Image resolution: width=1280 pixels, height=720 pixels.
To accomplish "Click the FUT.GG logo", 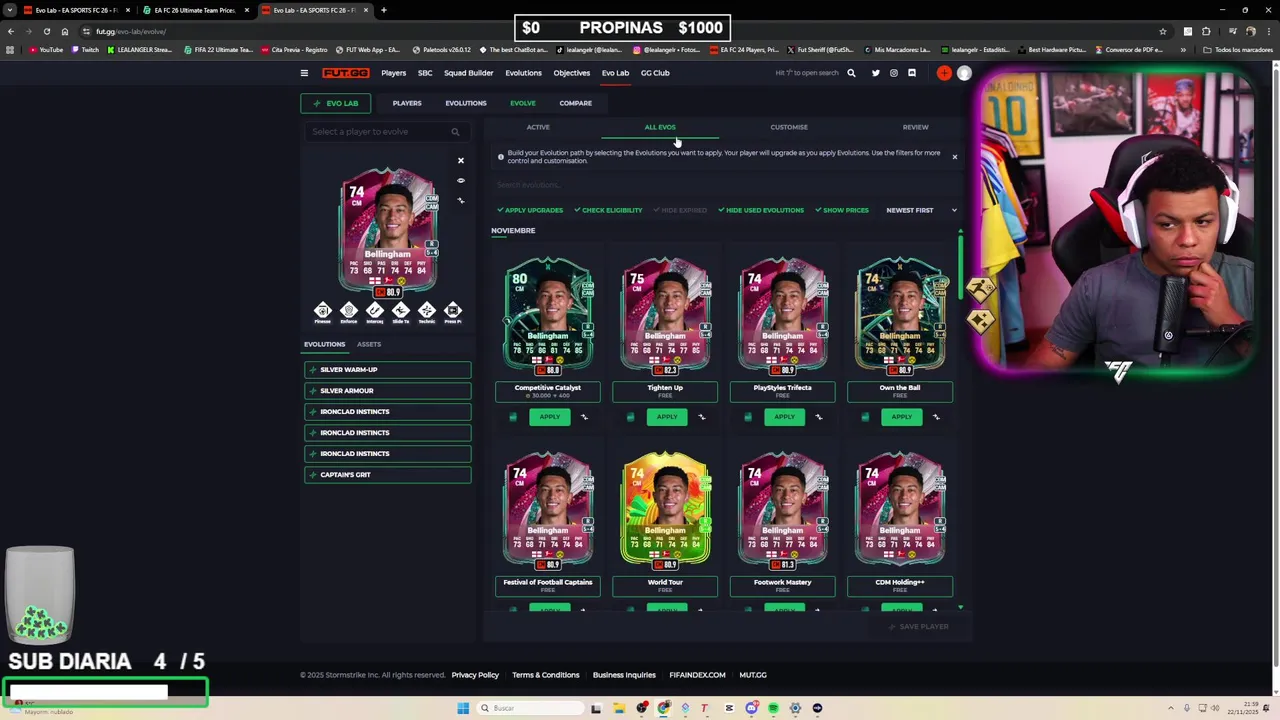I will pyautogui.click(x=345, y=73).
